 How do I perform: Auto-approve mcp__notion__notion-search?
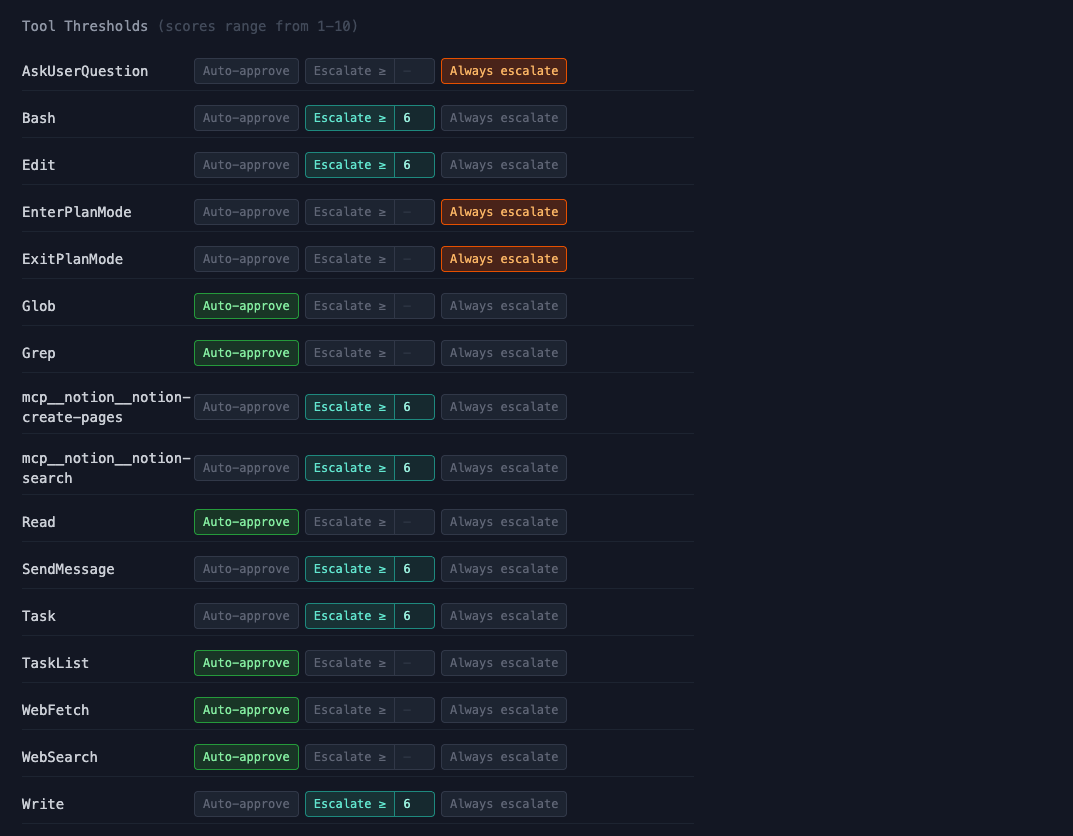click(x=246, y=467)
